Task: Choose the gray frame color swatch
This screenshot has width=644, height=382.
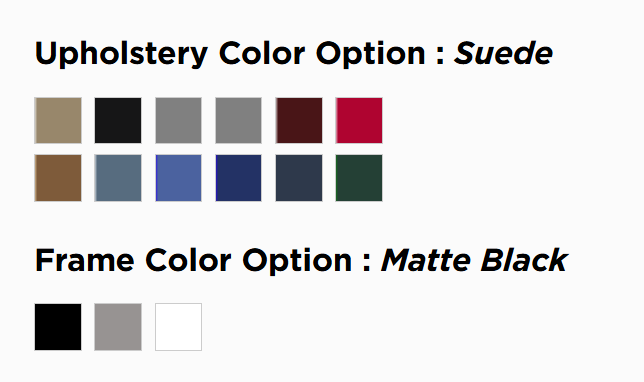Action: (x=118, y=327)
